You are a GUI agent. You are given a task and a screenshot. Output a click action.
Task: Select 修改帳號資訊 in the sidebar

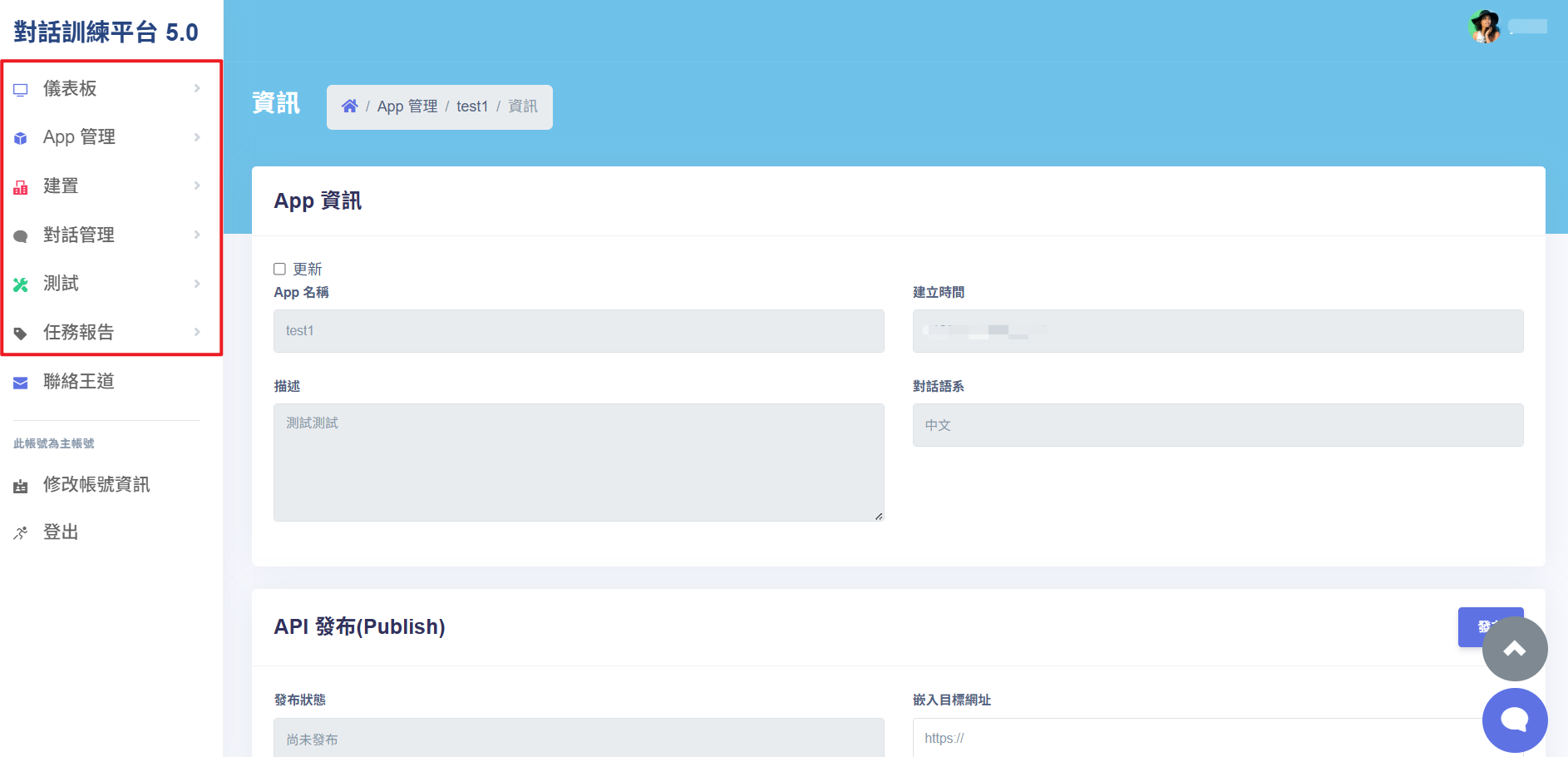coord(96,485)
